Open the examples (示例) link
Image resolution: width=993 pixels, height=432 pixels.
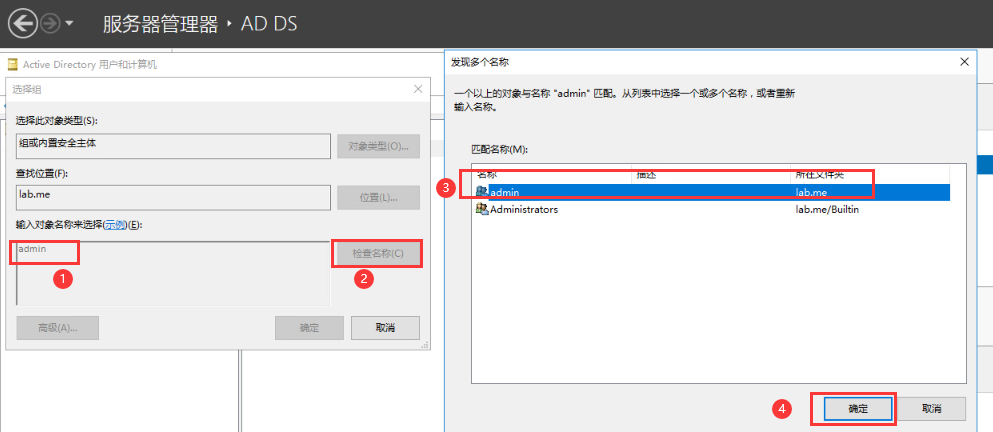point(115,225)
